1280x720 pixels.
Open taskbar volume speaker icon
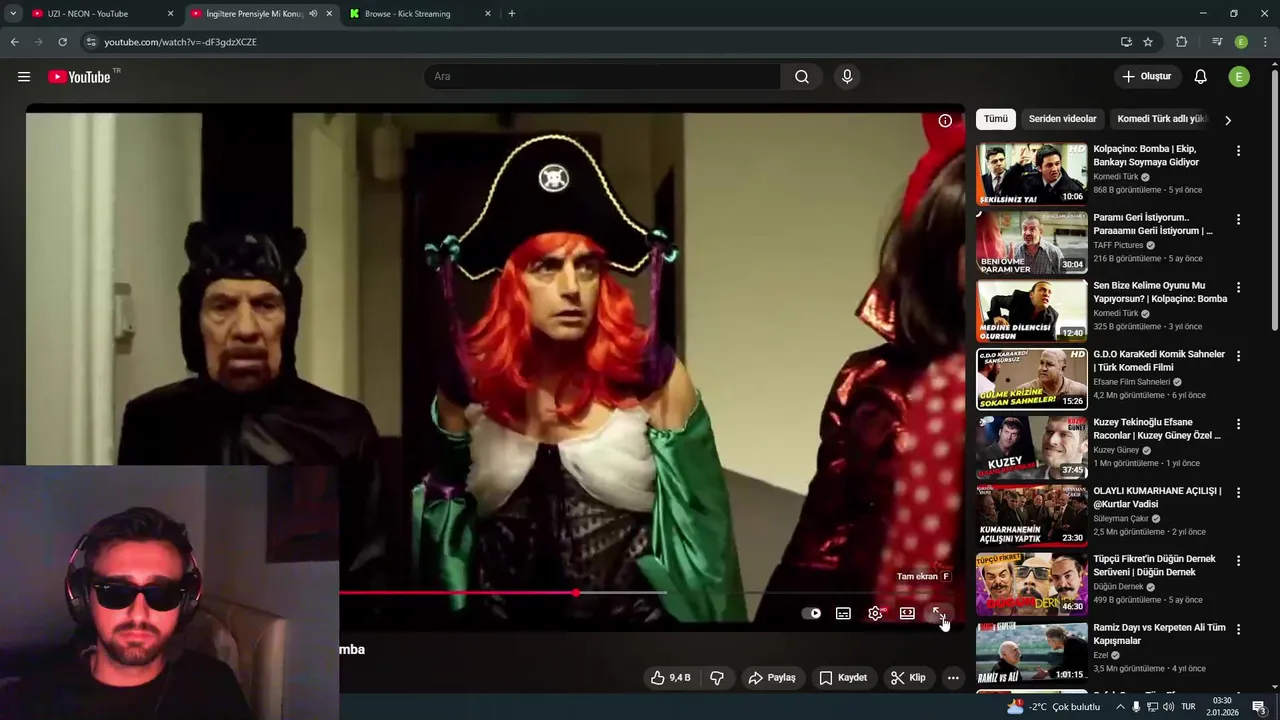(1169, 707)
